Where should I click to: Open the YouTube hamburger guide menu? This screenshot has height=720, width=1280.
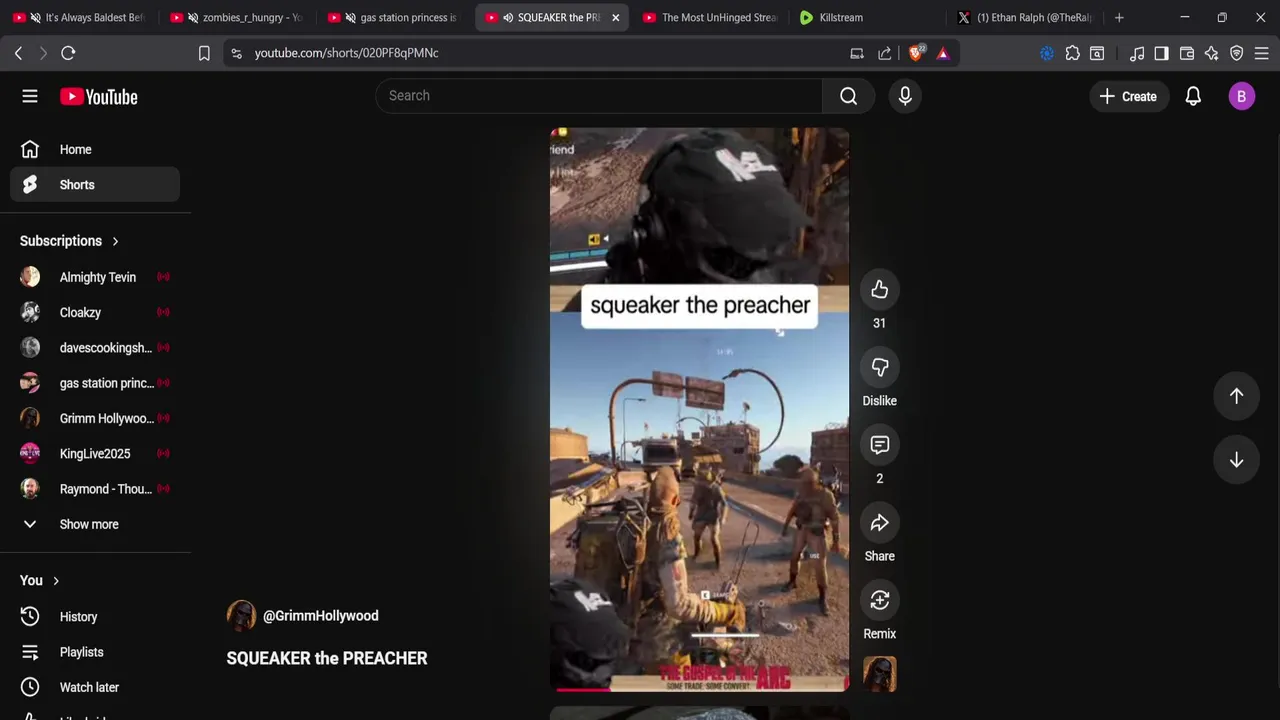pyautogui.click(x=30, y=97)
